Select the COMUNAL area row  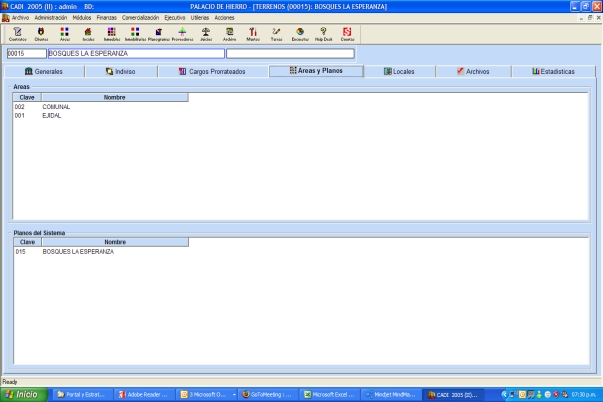(56, 107)
